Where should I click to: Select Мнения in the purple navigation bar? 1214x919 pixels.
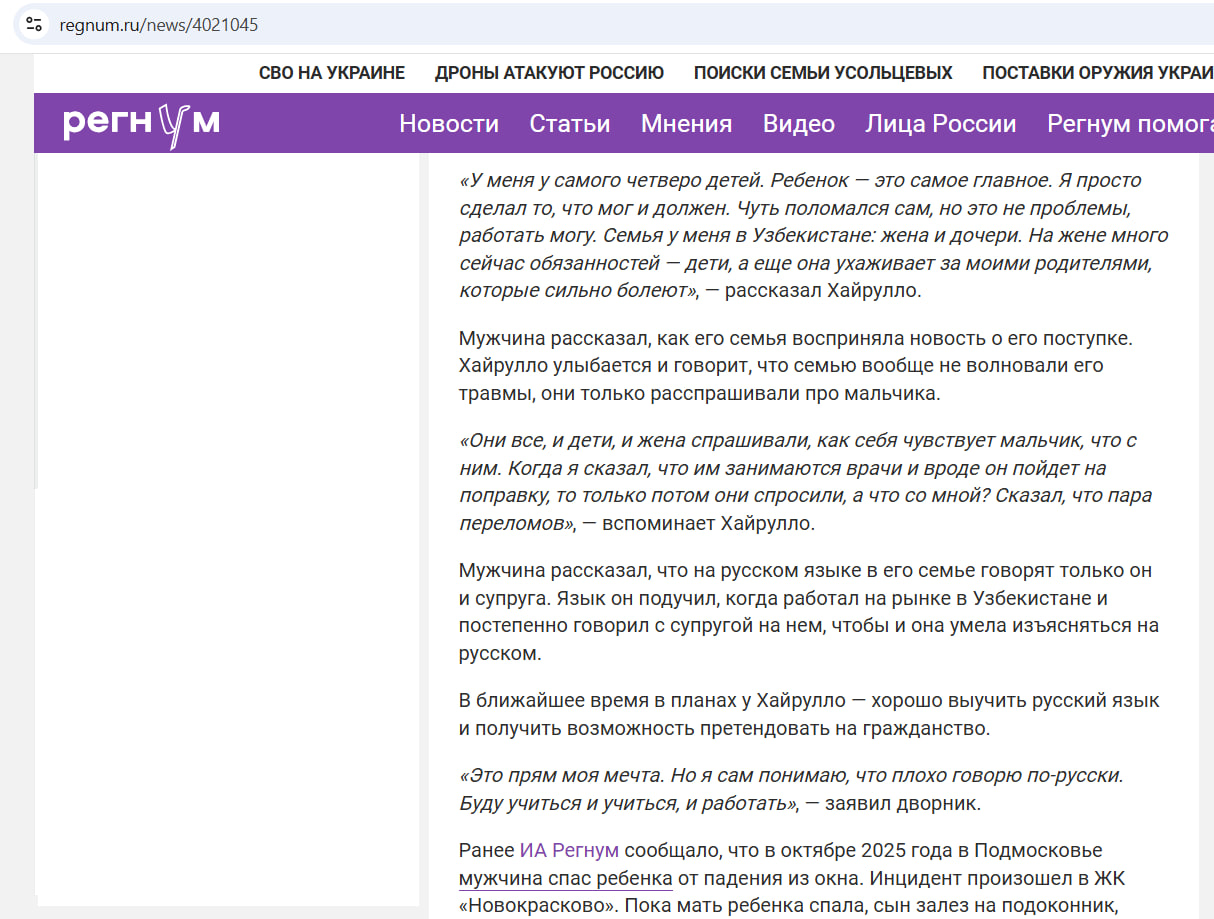(x=686, y=124)
